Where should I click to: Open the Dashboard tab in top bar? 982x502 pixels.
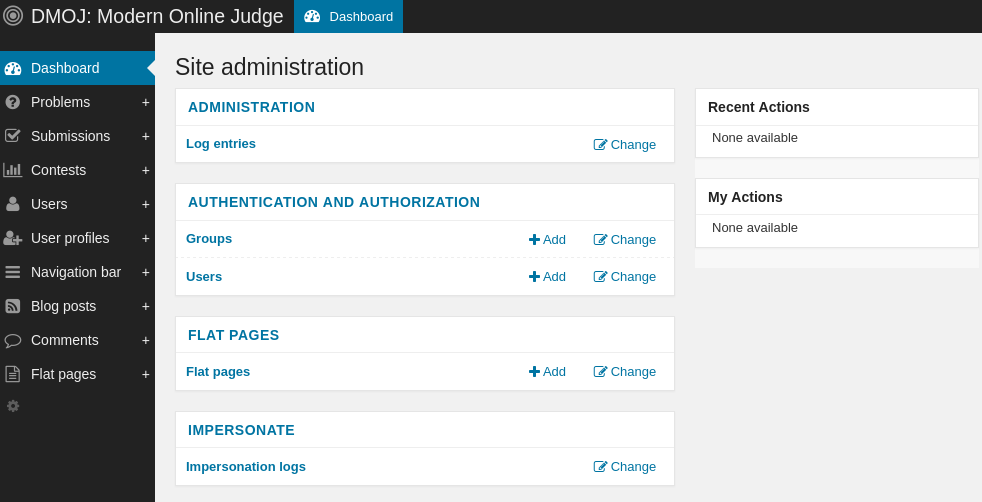click(x=348, y=16)
